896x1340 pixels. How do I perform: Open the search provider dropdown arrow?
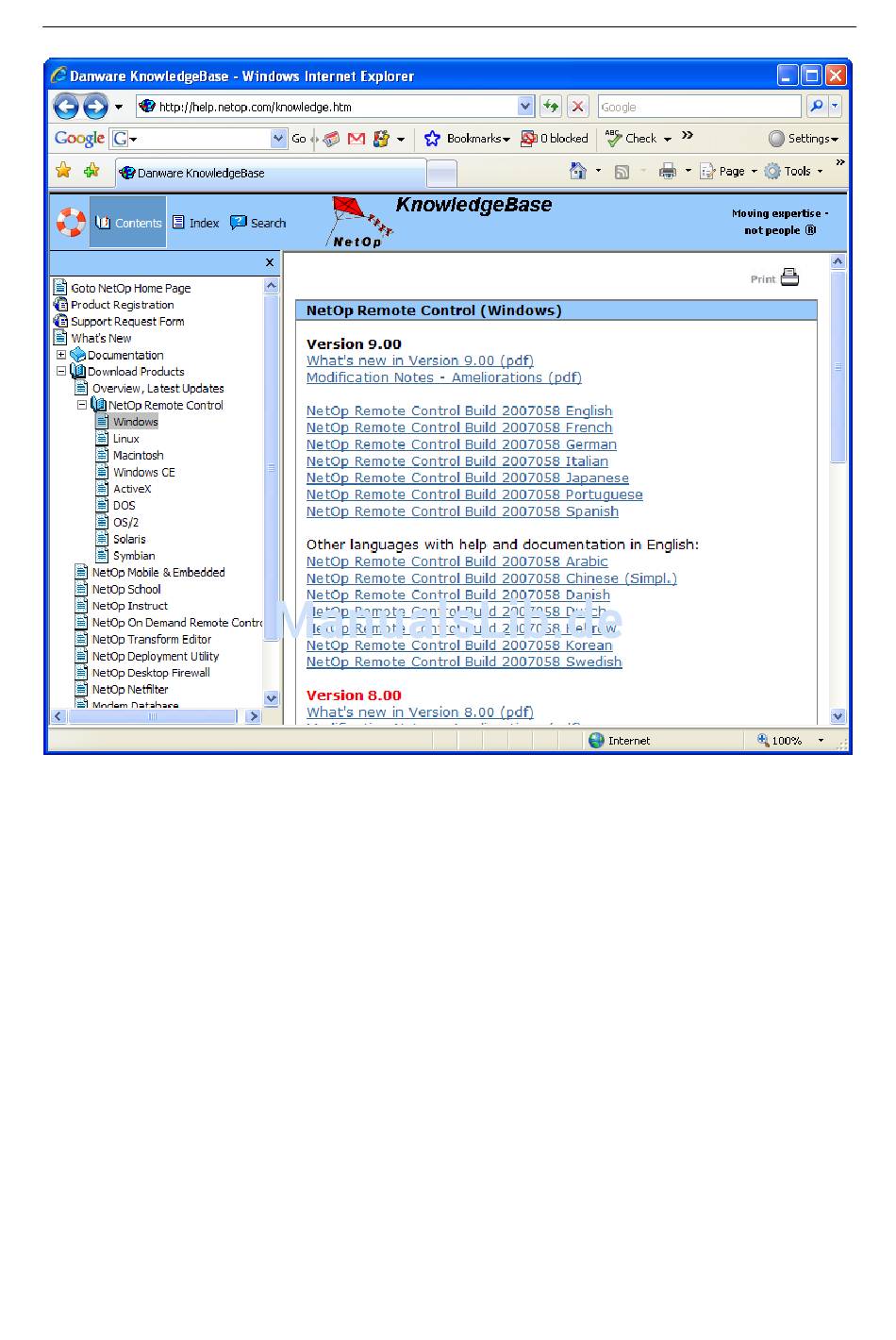(835, 107)
